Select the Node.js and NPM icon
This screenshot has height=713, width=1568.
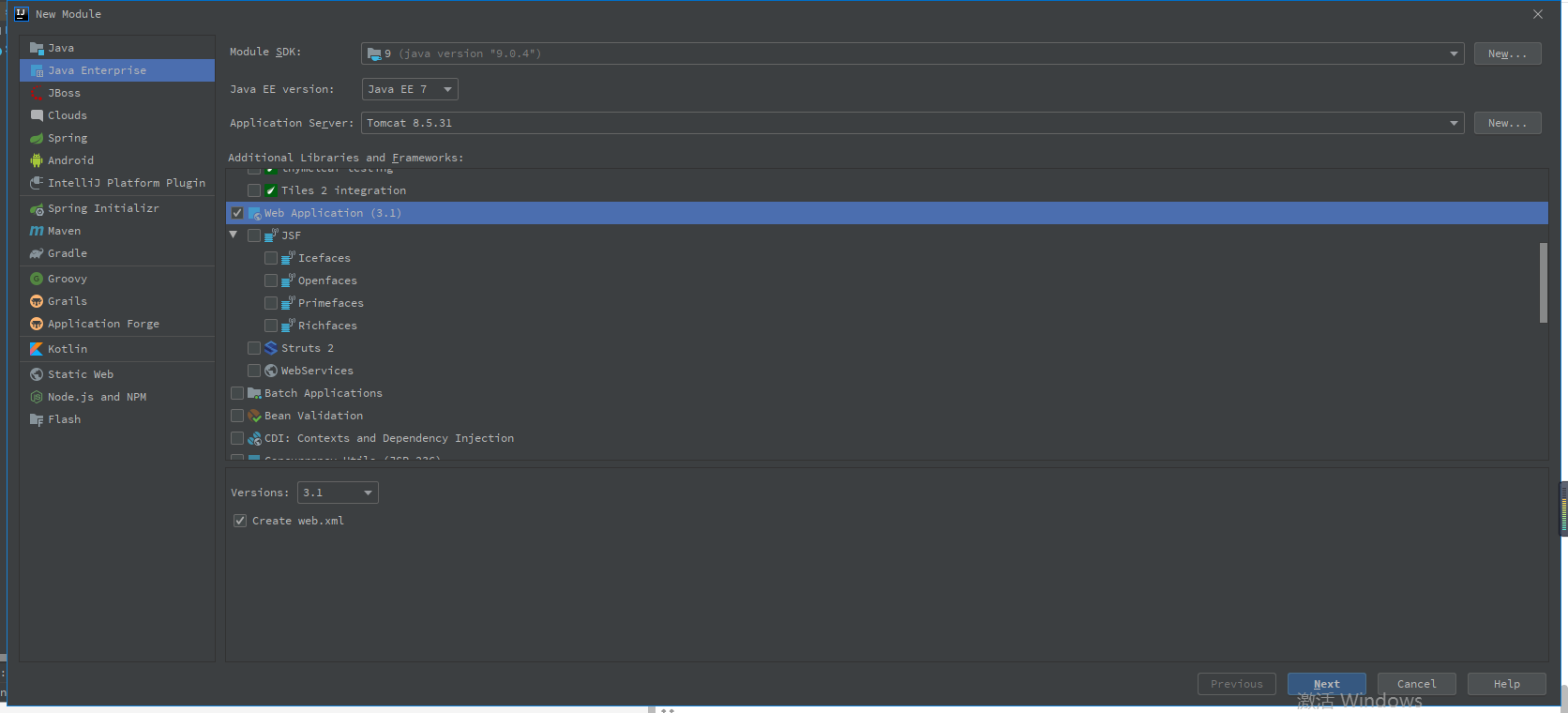pyautogui.click(x=37, y=397)
